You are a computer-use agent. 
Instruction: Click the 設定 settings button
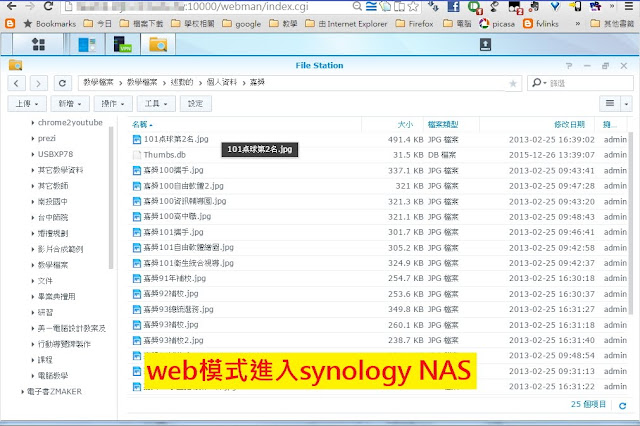(195, 104)
